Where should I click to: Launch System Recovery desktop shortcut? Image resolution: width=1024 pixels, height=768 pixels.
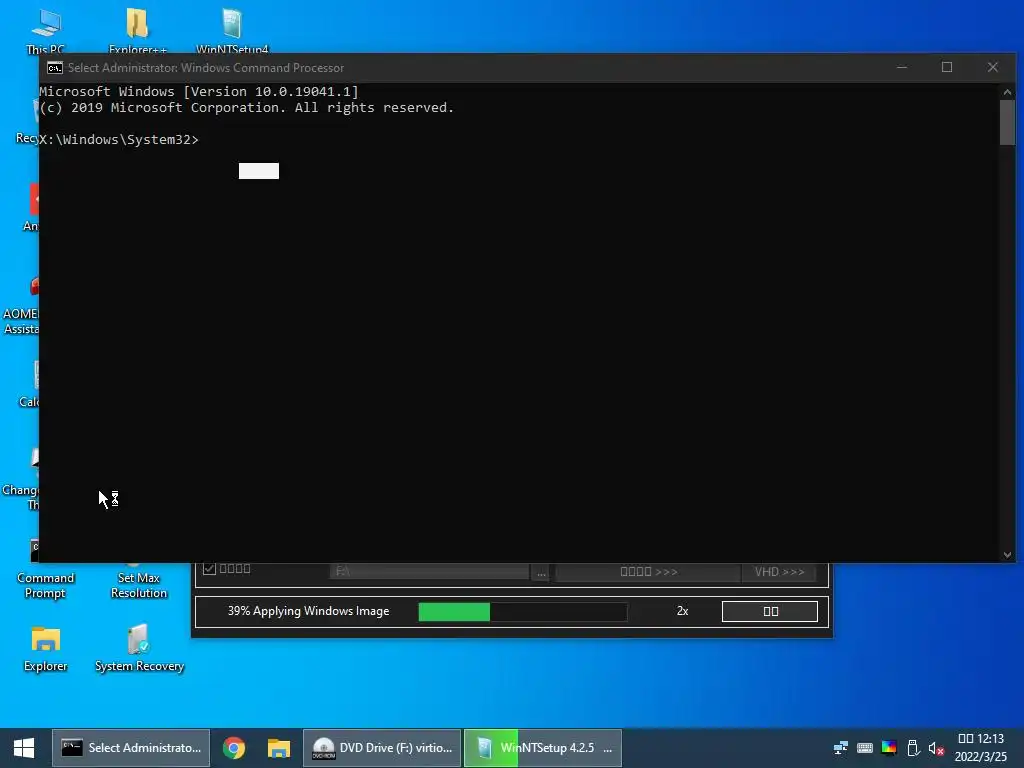pos(139,648)
